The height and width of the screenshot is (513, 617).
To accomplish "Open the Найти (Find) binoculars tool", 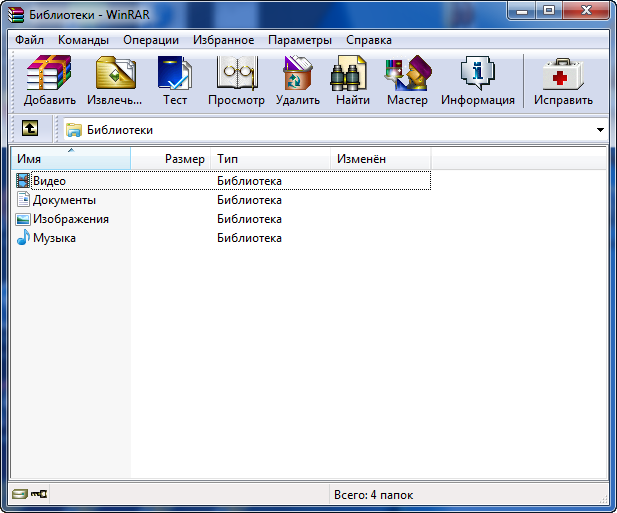I will point(352,80).
